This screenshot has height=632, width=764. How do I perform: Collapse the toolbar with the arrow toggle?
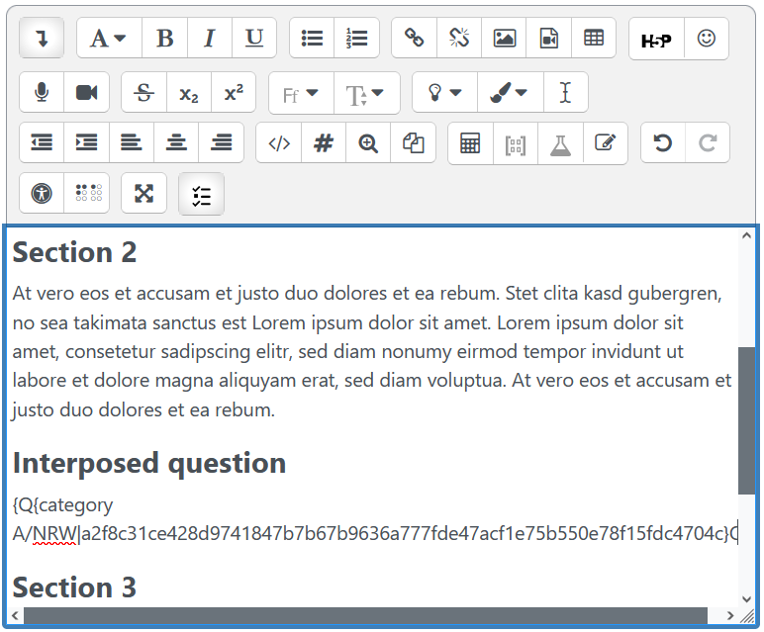pyautogui.click(x=42, y=39)
